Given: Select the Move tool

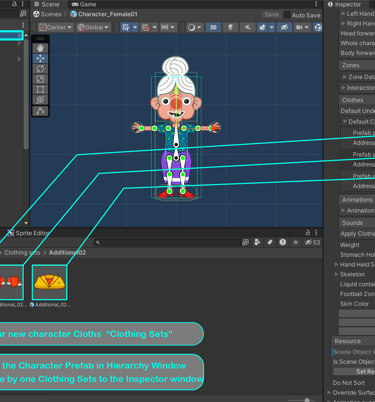Looking at the screenshot, I should pyautogui.click(x=40, y=59).
